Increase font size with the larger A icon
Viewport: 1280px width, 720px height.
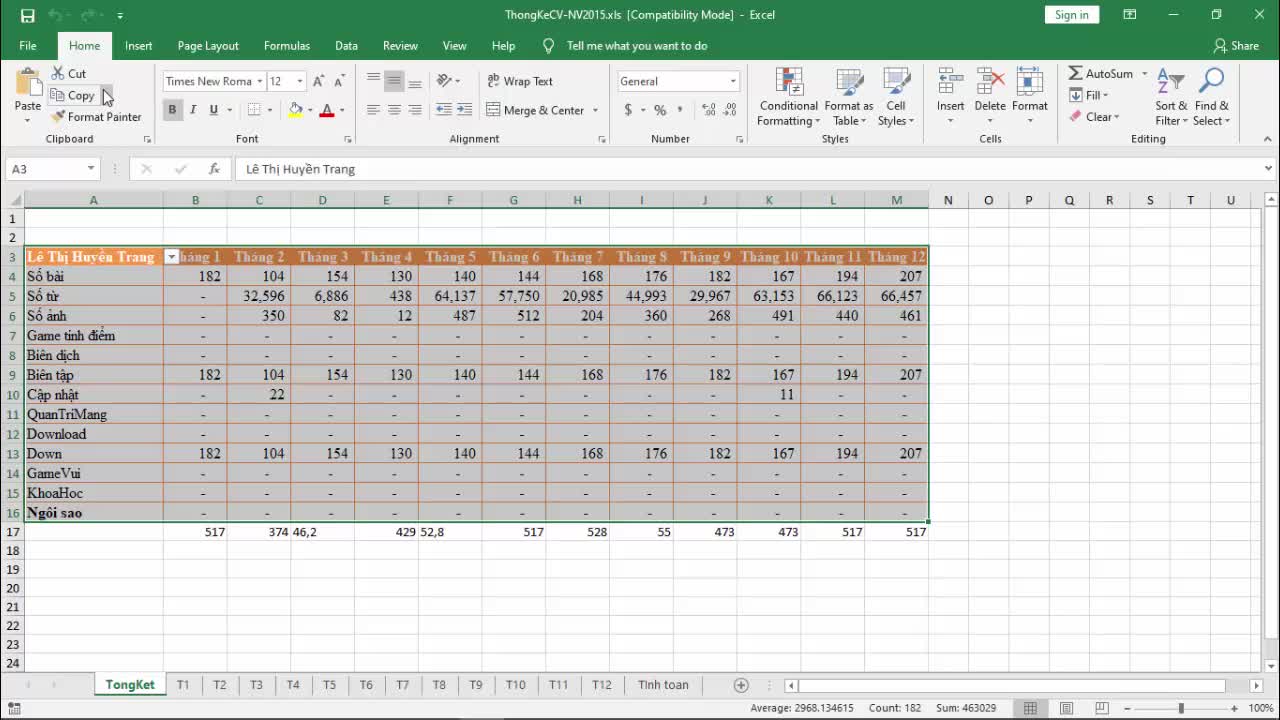click(319, 81)
